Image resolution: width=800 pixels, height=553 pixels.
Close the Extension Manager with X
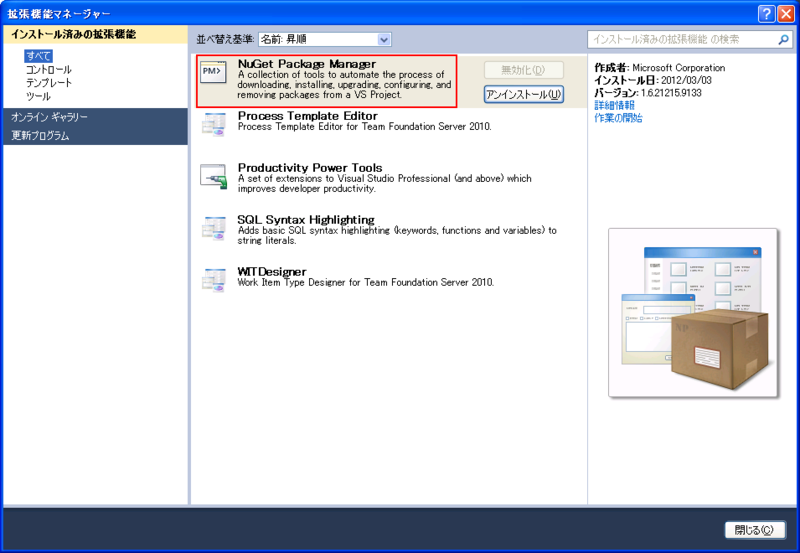pos(786,14)
